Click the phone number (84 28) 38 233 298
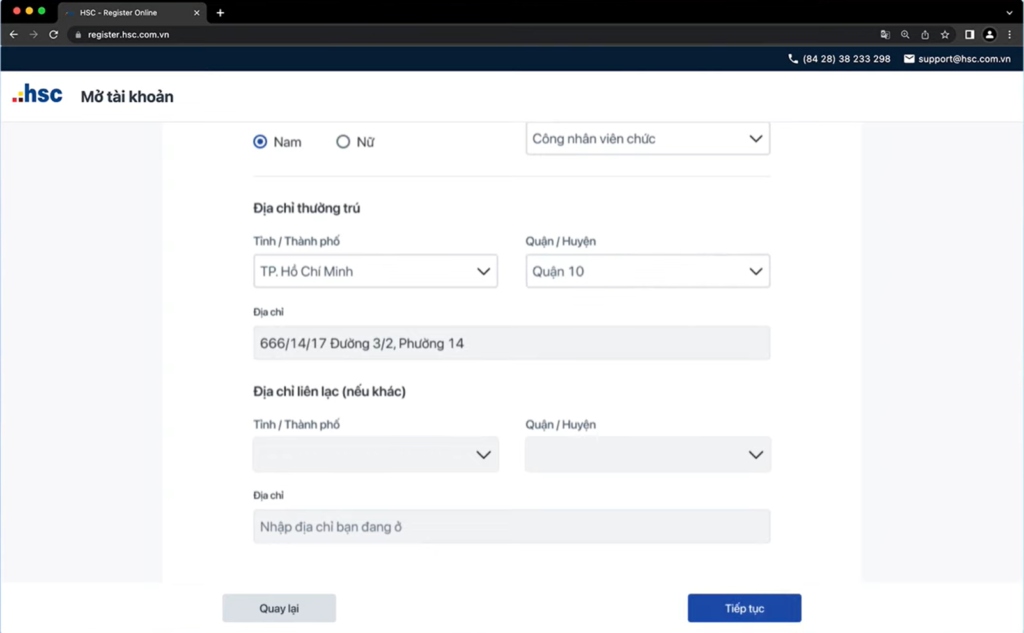Viewport: 1024px width, 633px height. (x=846, y=59)
